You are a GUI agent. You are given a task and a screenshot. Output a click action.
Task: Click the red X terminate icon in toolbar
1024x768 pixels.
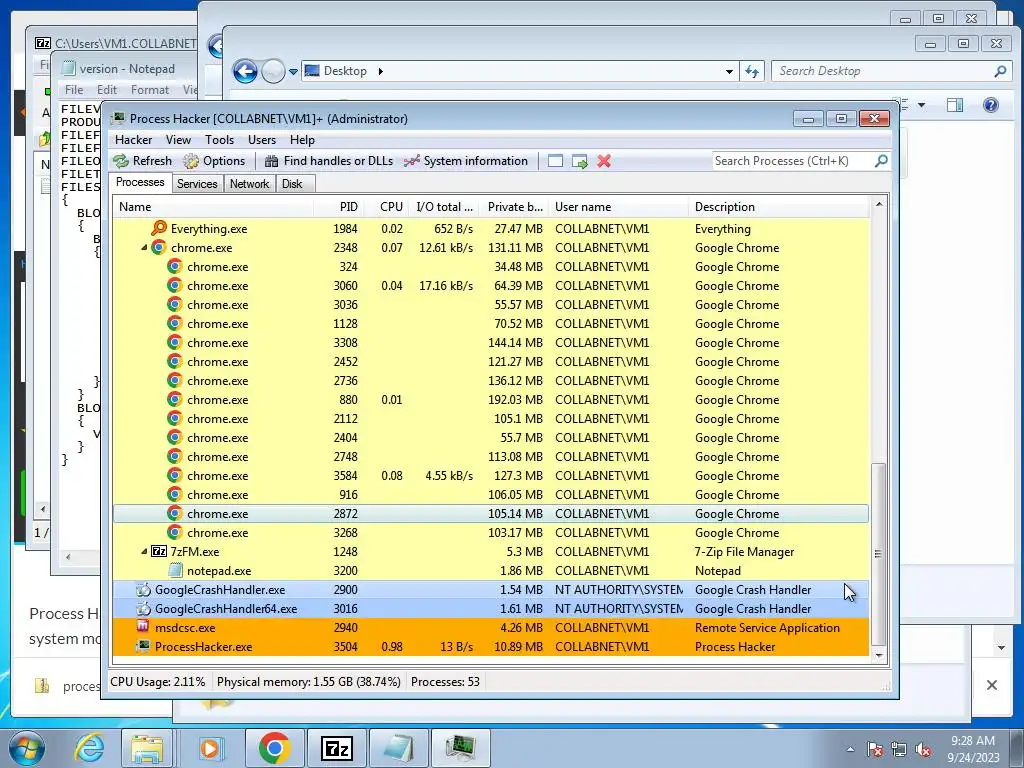604,161
